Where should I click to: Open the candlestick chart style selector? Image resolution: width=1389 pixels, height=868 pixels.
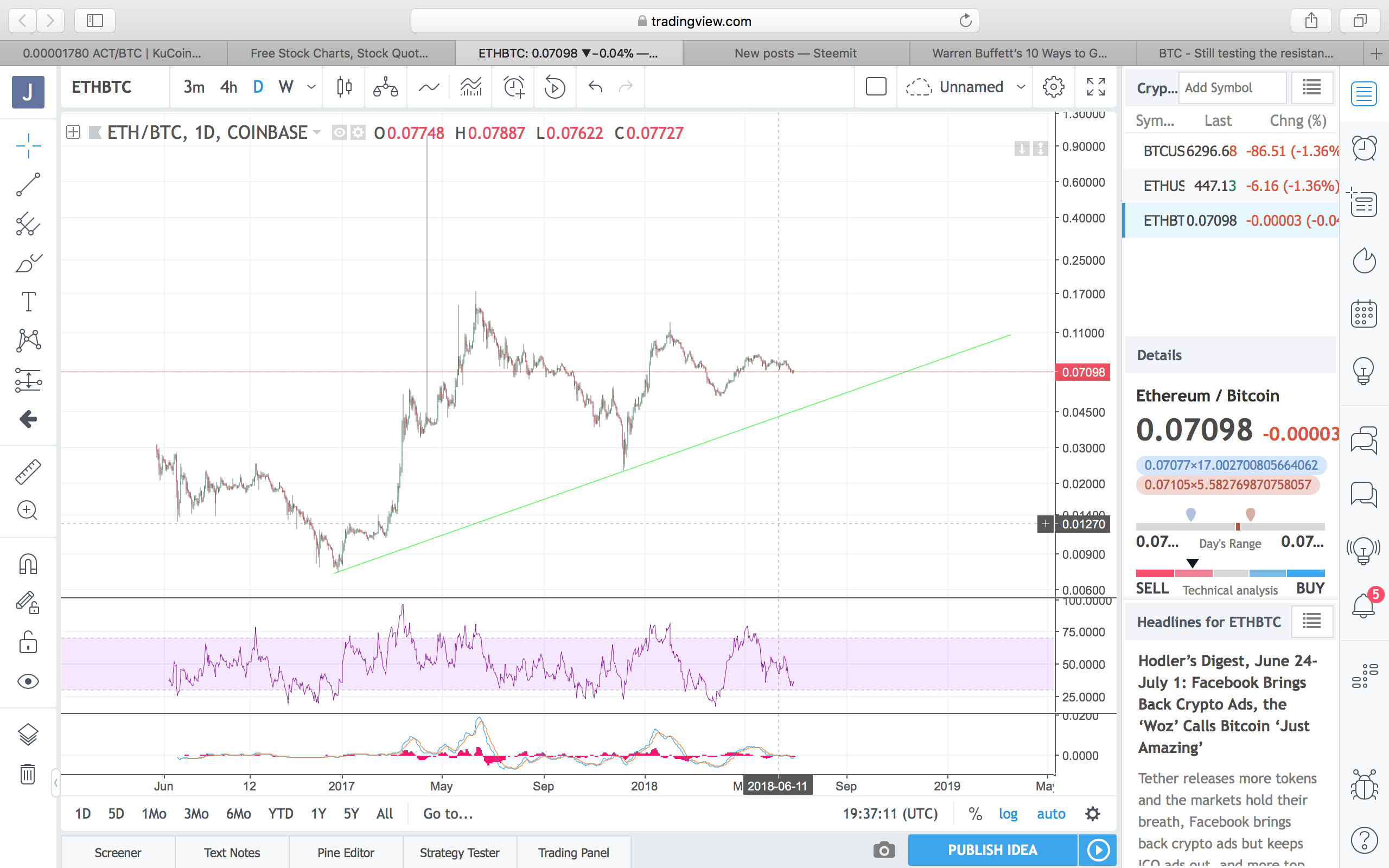[x=345, y=87]
